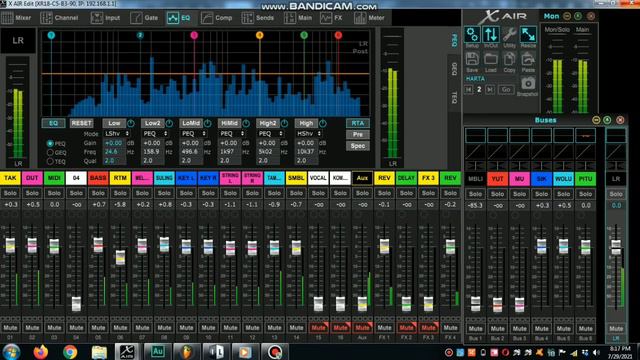Image resolution: width=640 pixels, height=360 pixels.
Task: Select the TEQ radio button
Action: [50, 161]
